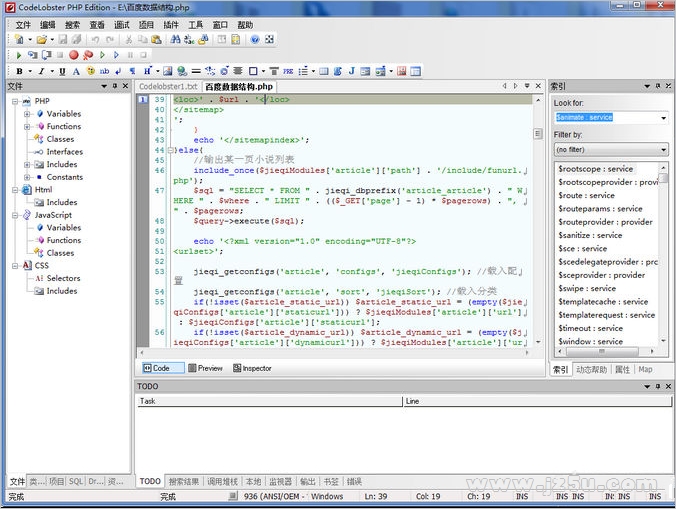This screenshot has height=509, width=676.
Task: Click the Save icon in toolbar
Action: click(x=63, y=40)
